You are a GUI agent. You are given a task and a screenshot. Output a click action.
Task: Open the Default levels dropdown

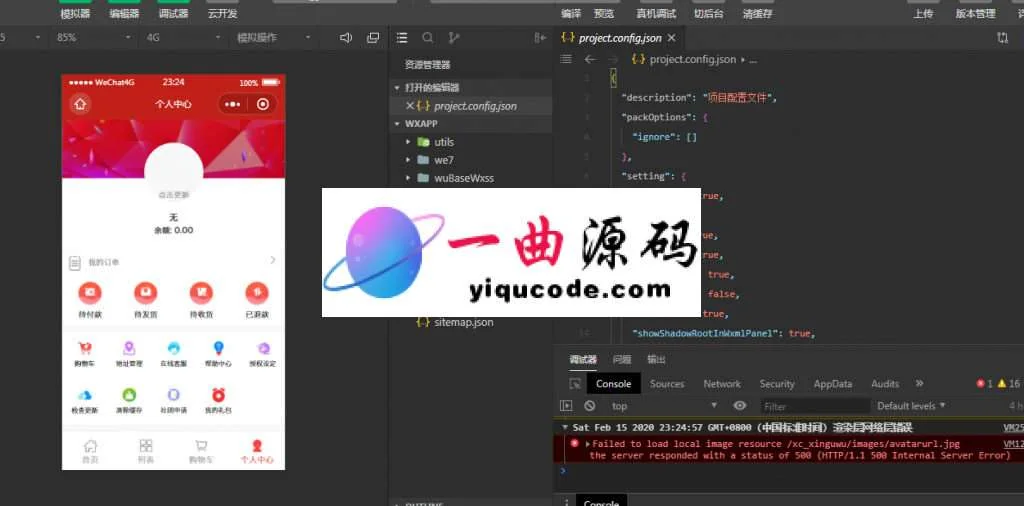click(910, 406)
